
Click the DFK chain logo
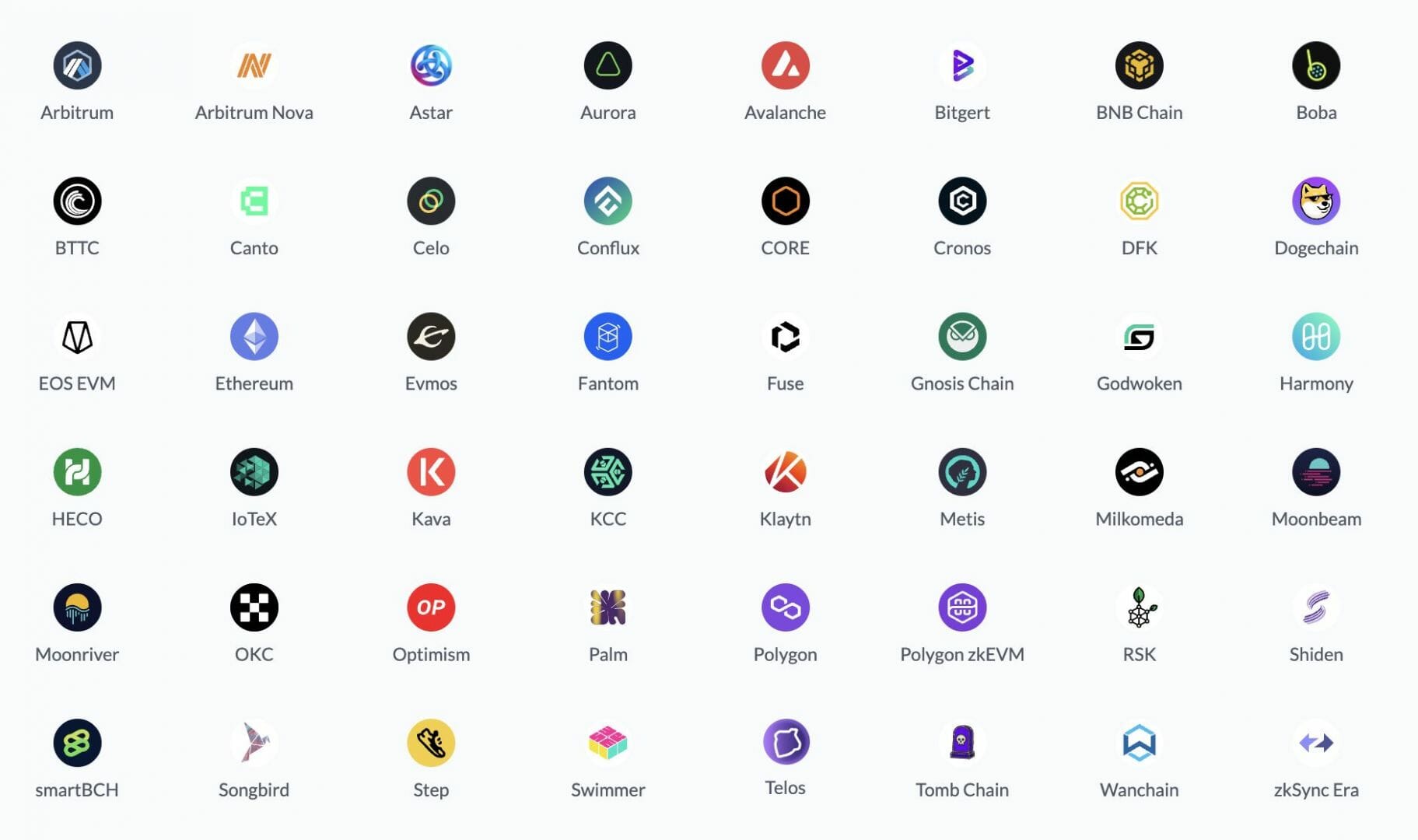pyautogui.click(x=1139, y=201)
